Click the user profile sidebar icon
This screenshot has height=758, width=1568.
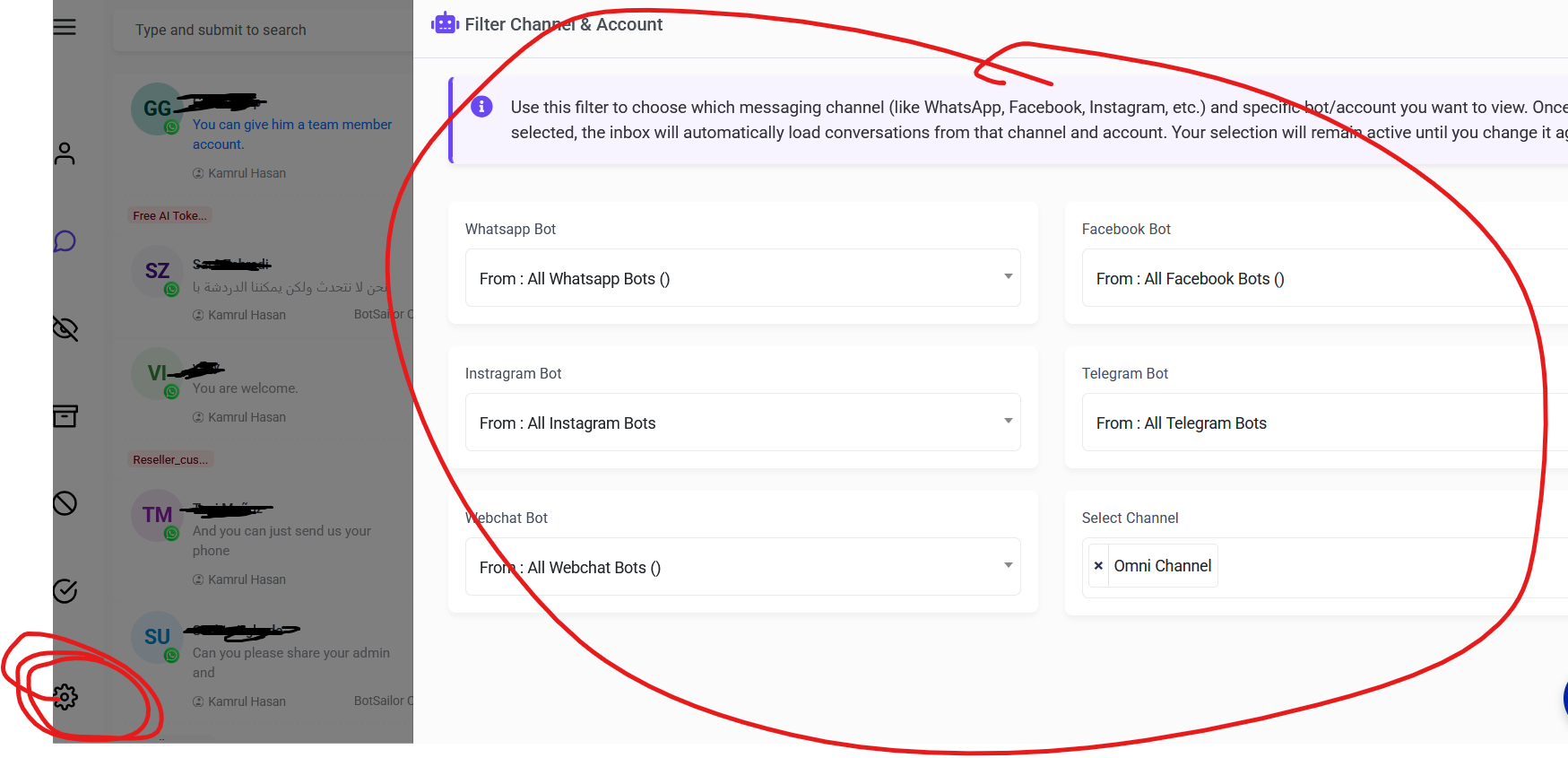65,153
